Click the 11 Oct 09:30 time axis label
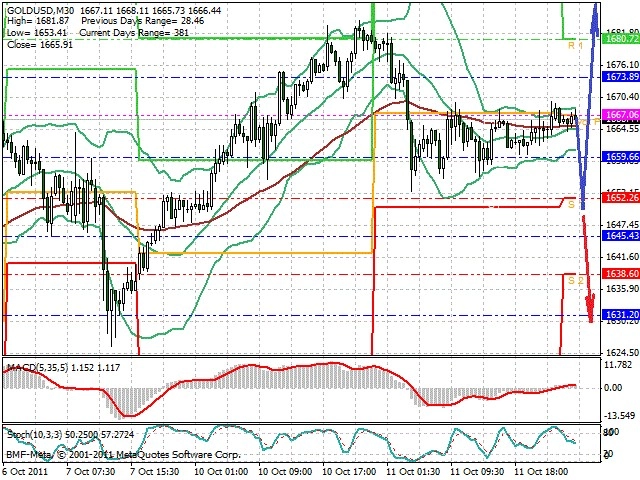Viewport: 640px width, 480px height. coord(477,471)
